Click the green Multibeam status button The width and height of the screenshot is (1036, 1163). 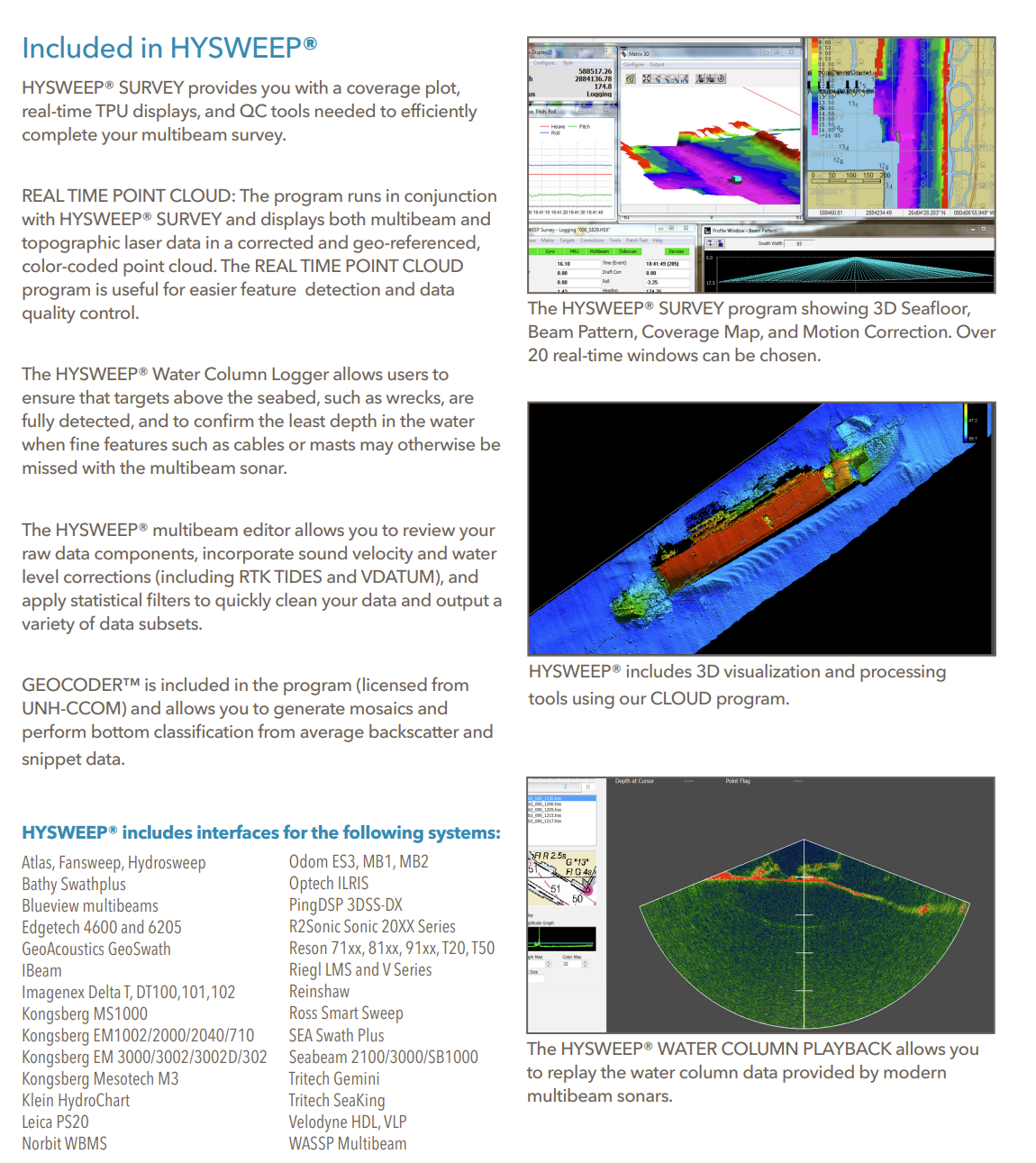point(599,251)
